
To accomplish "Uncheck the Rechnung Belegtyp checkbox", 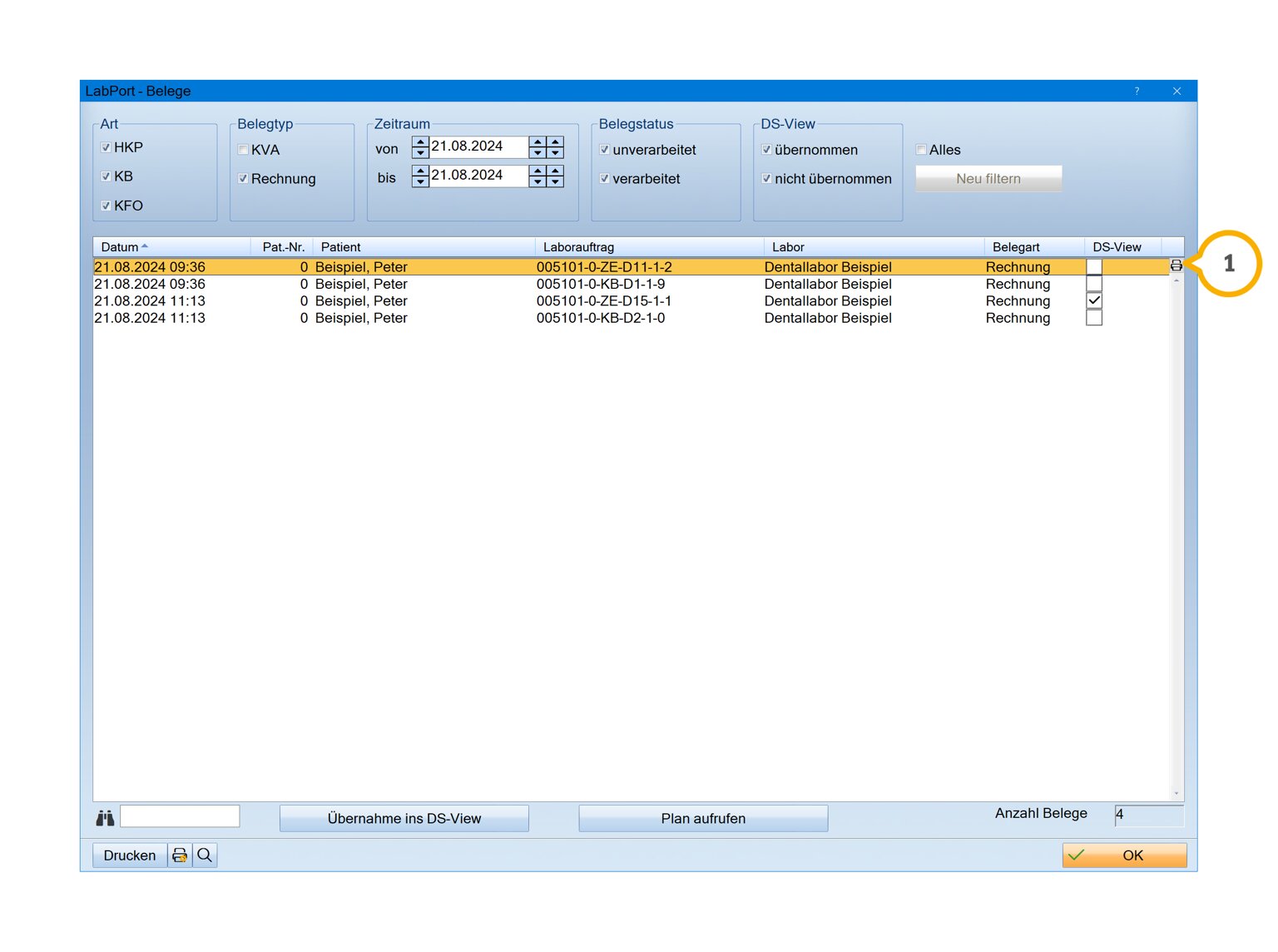I will (x=243, y=179).
